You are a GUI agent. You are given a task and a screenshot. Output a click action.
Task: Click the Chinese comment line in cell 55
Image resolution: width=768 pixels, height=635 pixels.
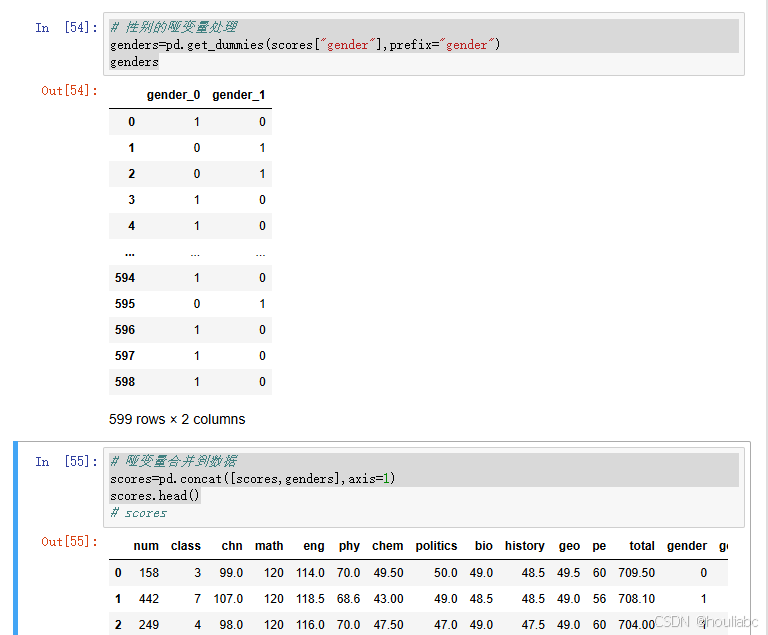[x=174, y=461]
